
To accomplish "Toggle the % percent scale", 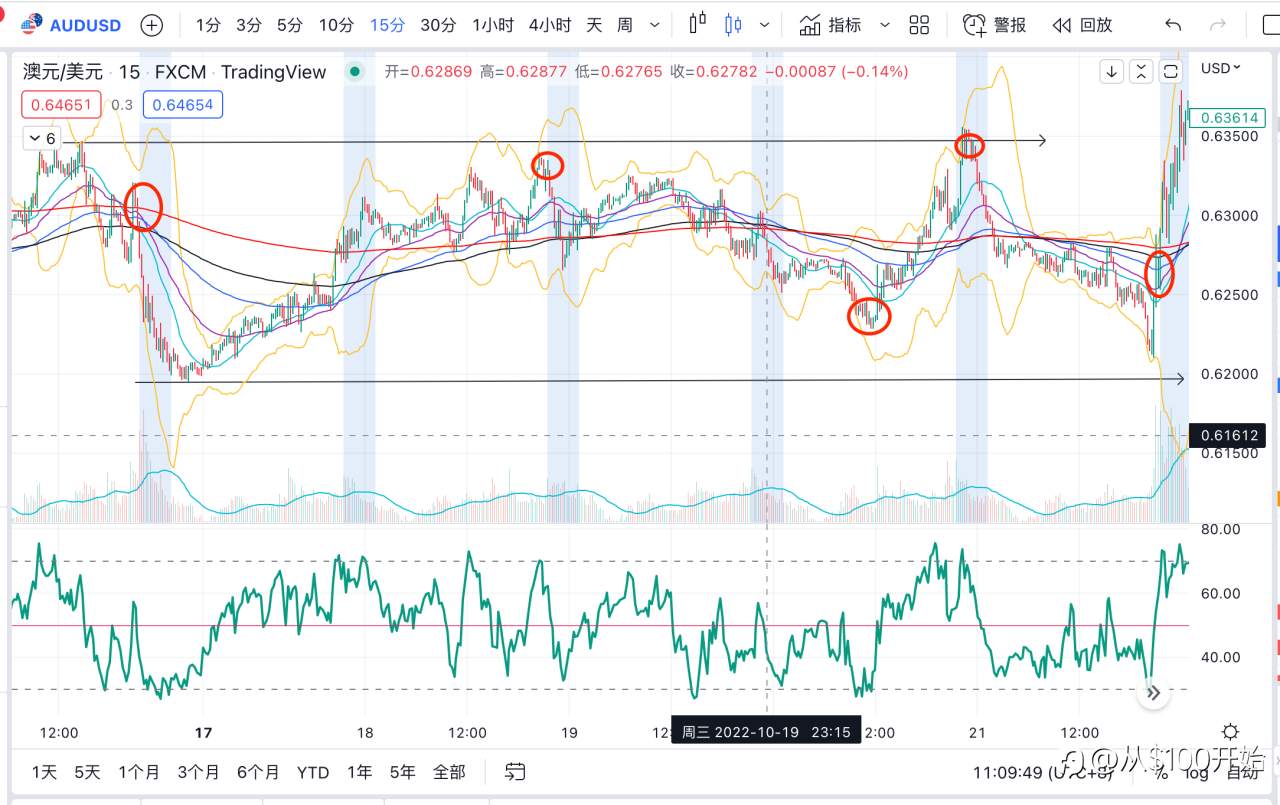I will 1161,772.
